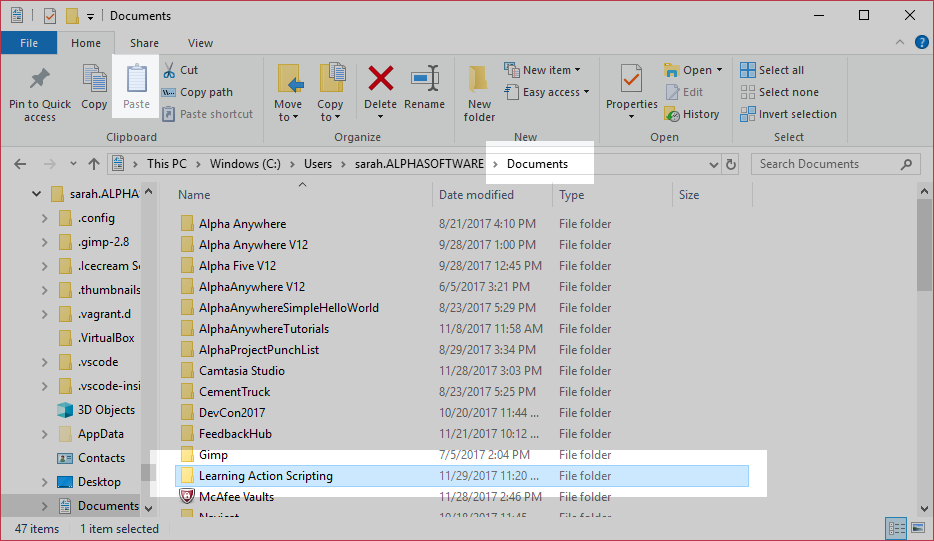Screen dimensions: 934x541
Task: Click the Properties quick access toolbar icon
Action: 50,16
